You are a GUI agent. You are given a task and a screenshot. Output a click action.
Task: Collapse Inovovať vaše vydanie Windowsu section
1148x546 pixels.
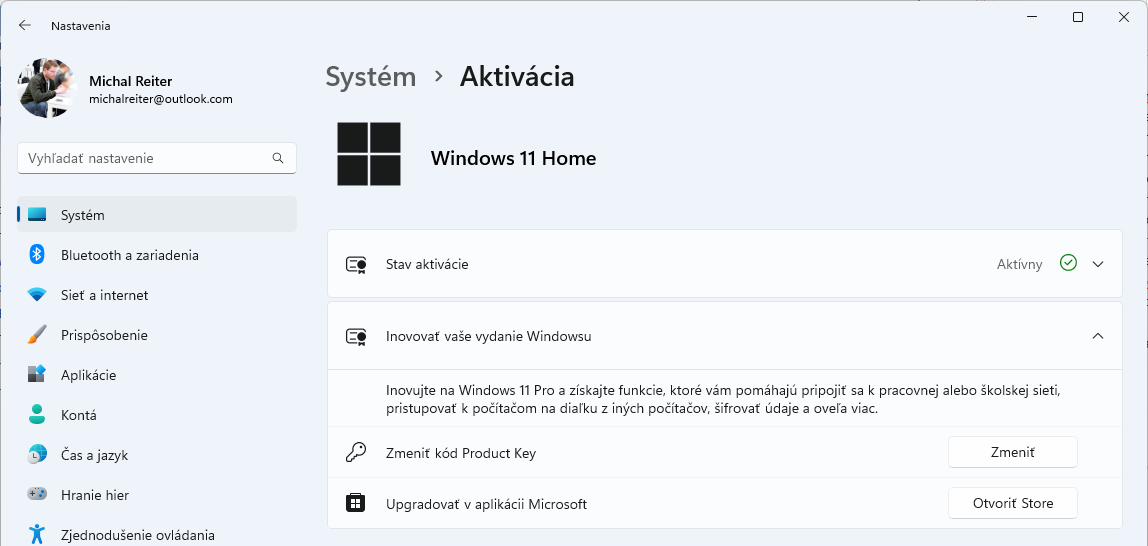[1098, 336]
